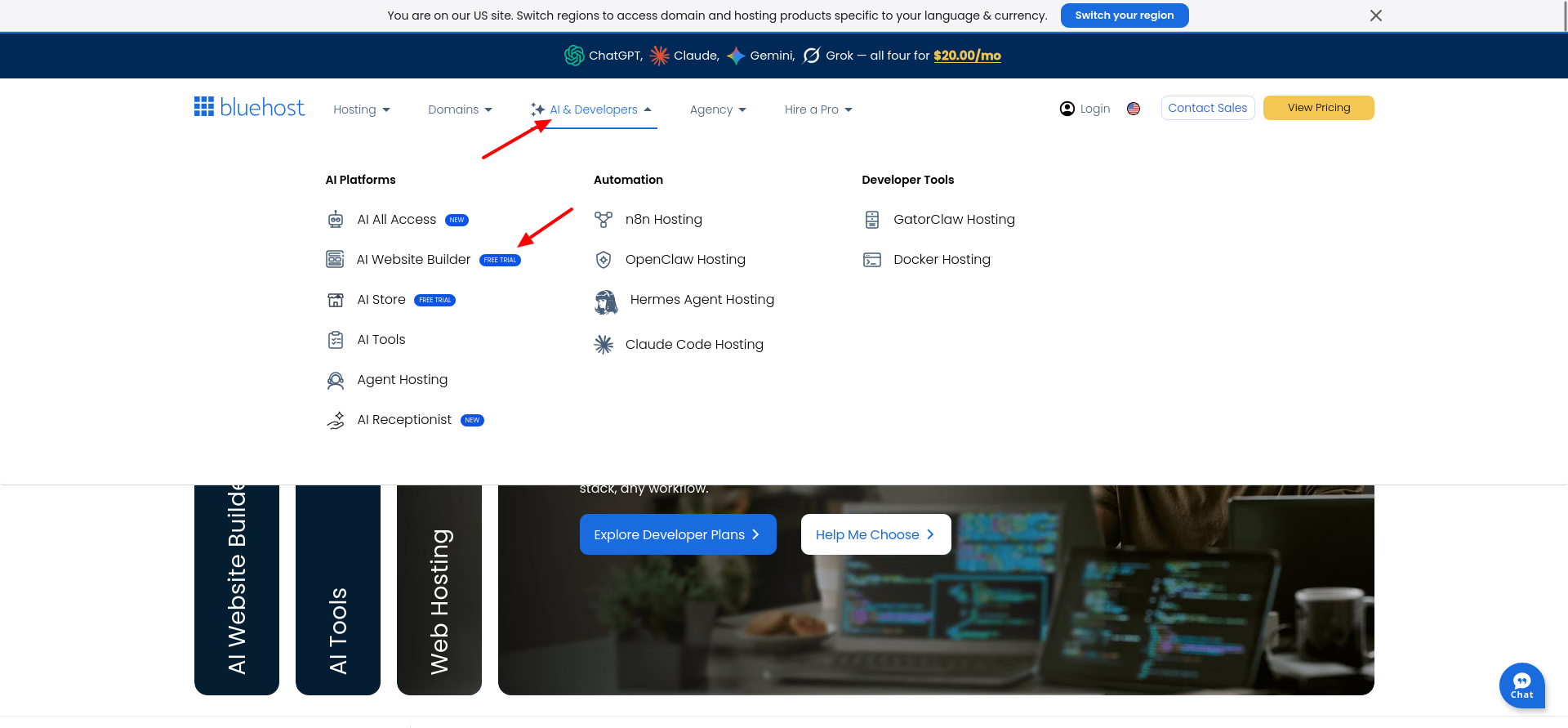This screenshot has width=1568, height=728.
Task: Select the AI Tools vertical card
Action: tap(338, 590)
